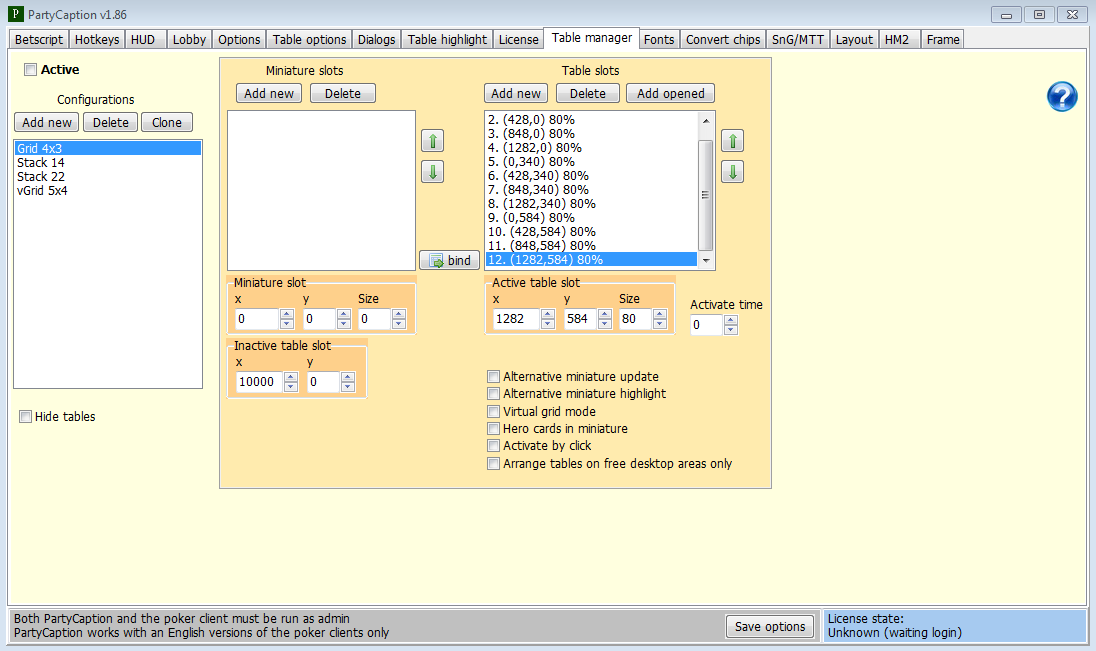
Task: Focus the Miniature slot y field
Action: [x=319, y=319]
